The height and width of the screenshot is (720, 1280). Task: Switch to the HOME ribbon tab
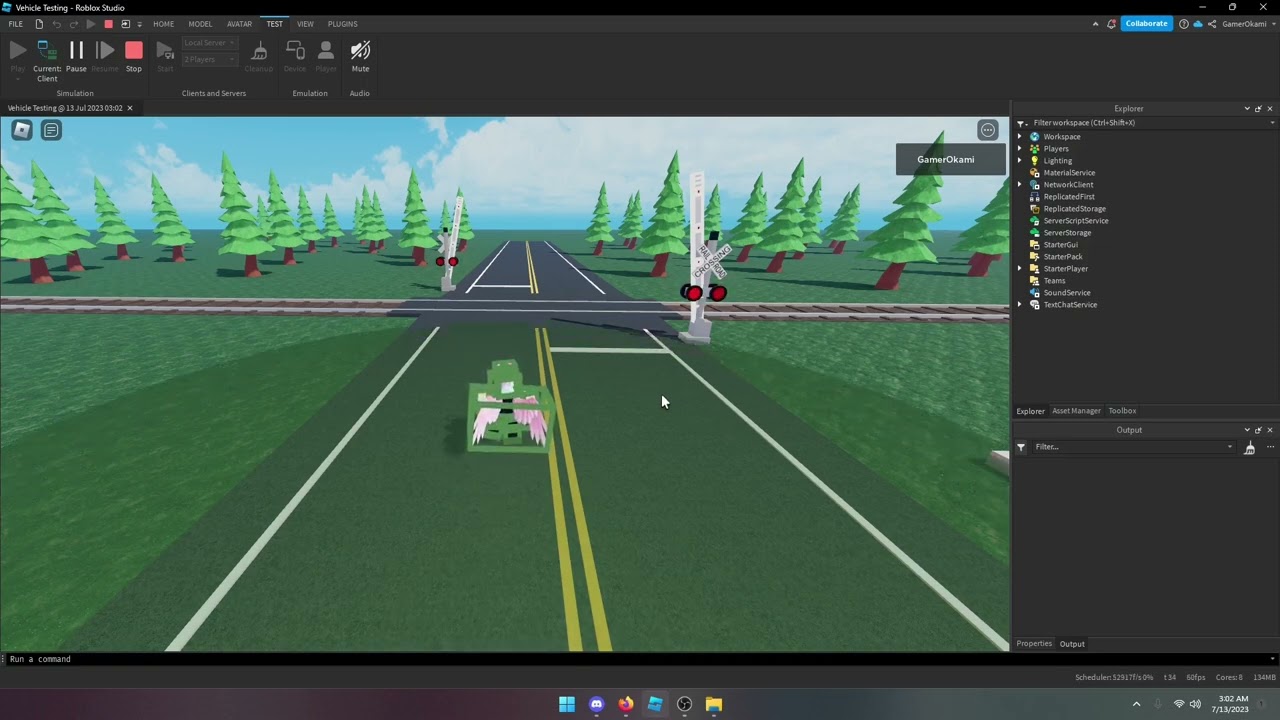click(x=163, y=24)
